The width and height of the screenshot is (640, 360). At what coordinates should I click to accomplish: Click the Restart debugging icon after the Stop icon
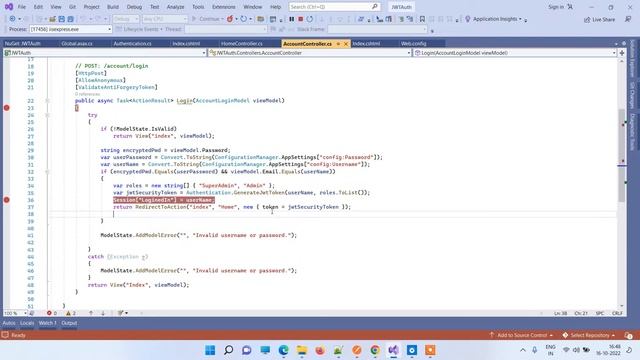(310, 19)
